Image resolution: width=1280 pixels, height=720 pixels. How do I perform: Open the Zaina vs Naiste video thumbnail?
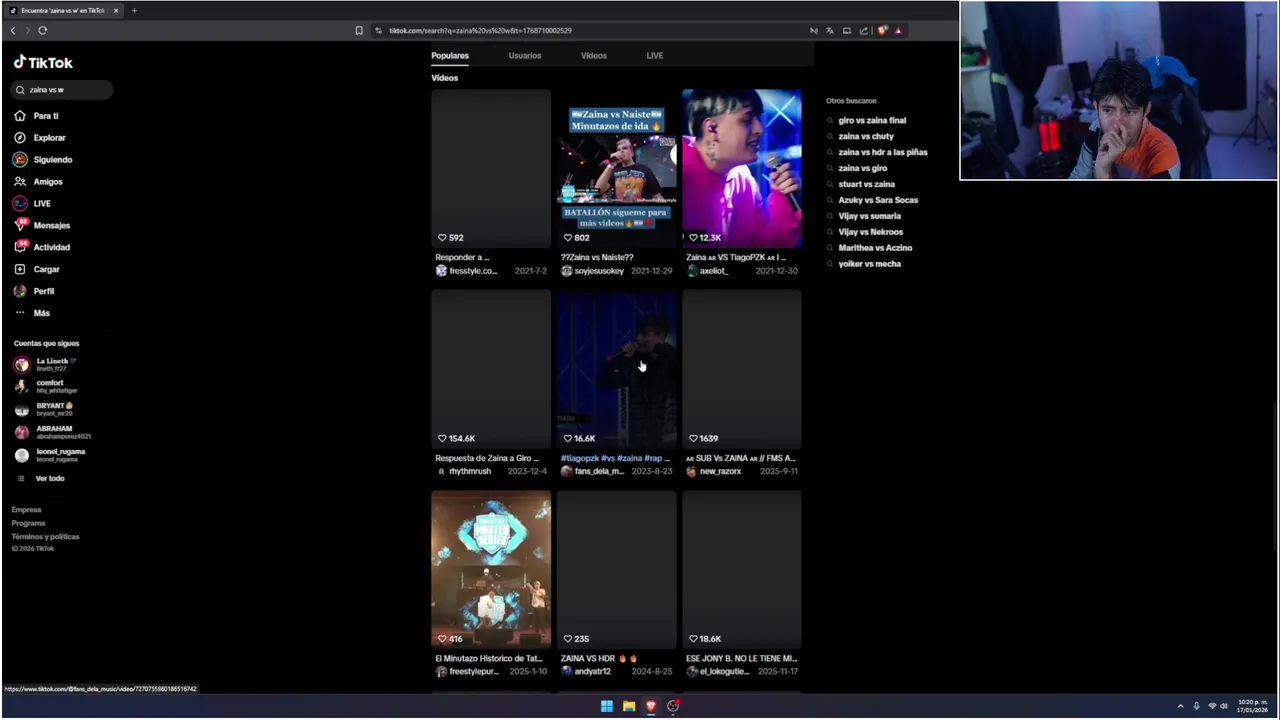click(616, 169)
